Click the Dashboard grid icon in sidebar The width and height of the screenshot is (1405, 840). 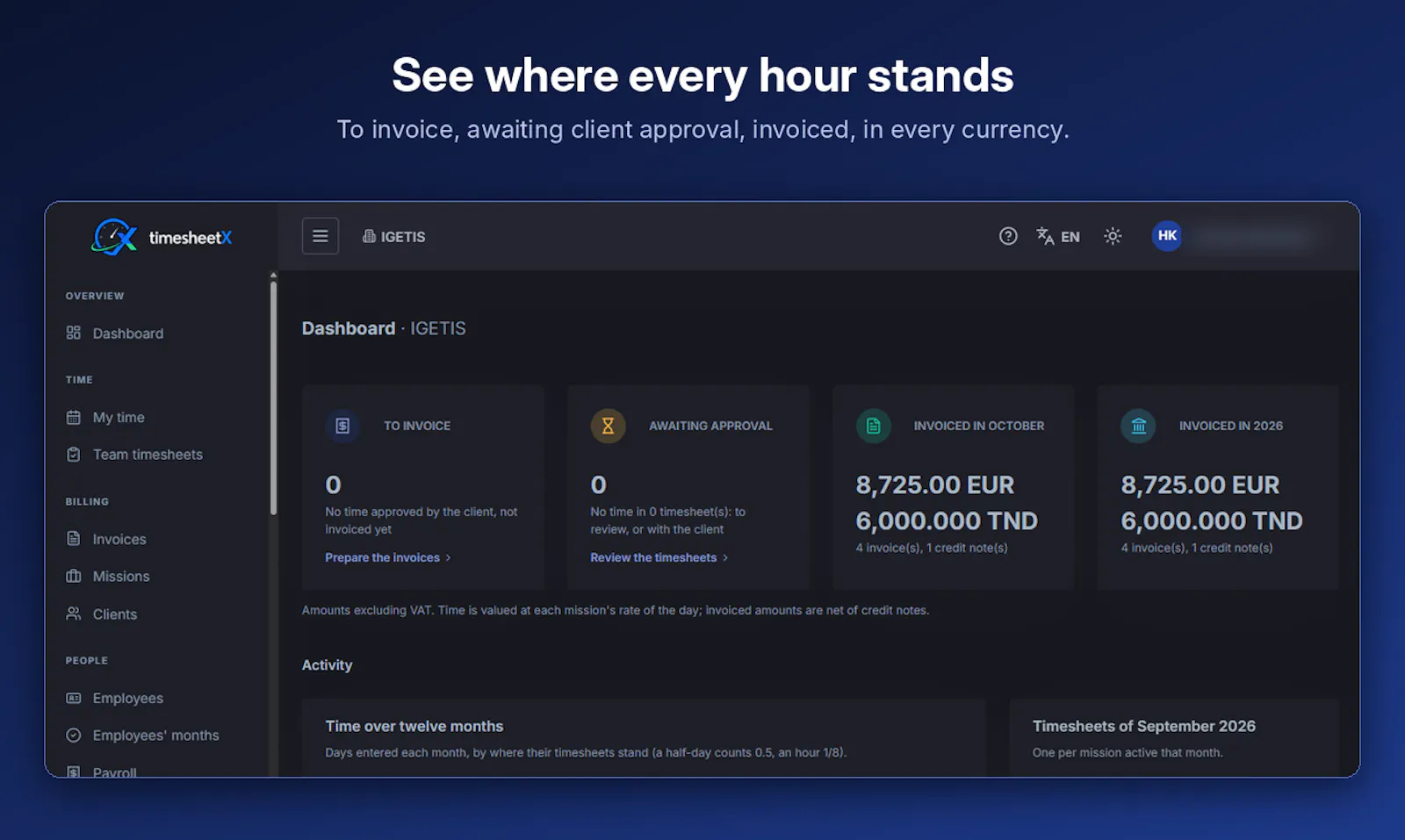click(x=74, y=333)
